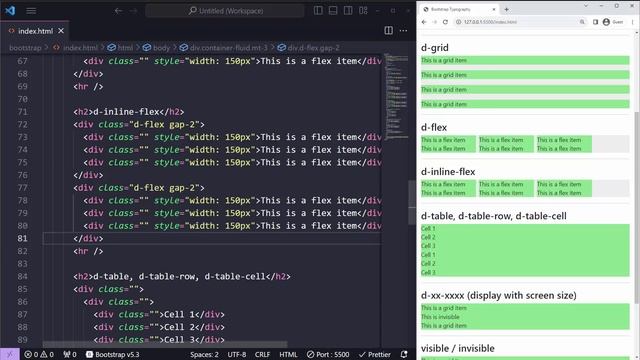Go back in VS Code navigation history
The height and width of the screenshot is (360, 640).
118,11
